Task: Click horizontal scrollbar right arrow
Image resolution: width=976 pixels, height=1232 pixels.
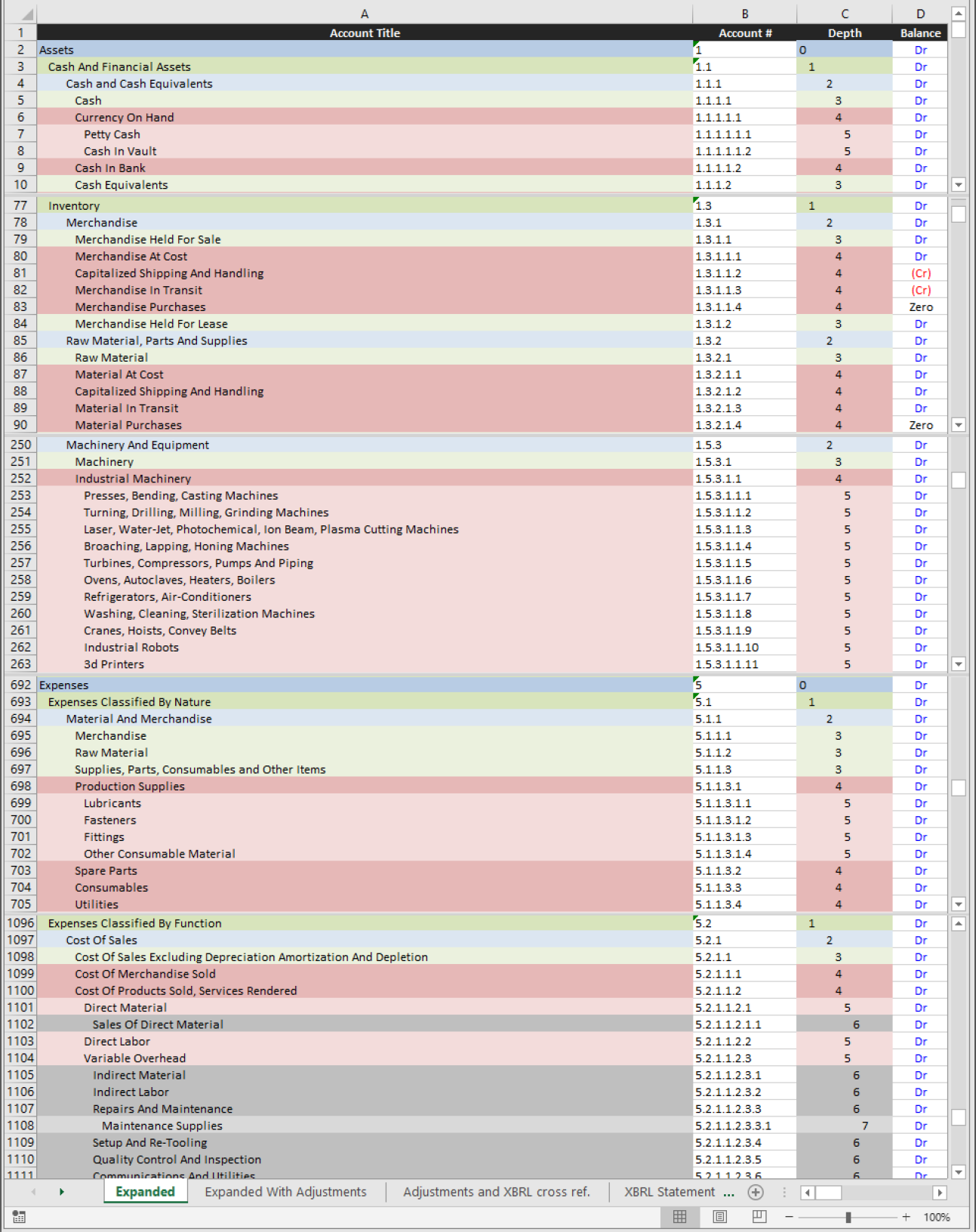Action: [x=940, y=1193]
